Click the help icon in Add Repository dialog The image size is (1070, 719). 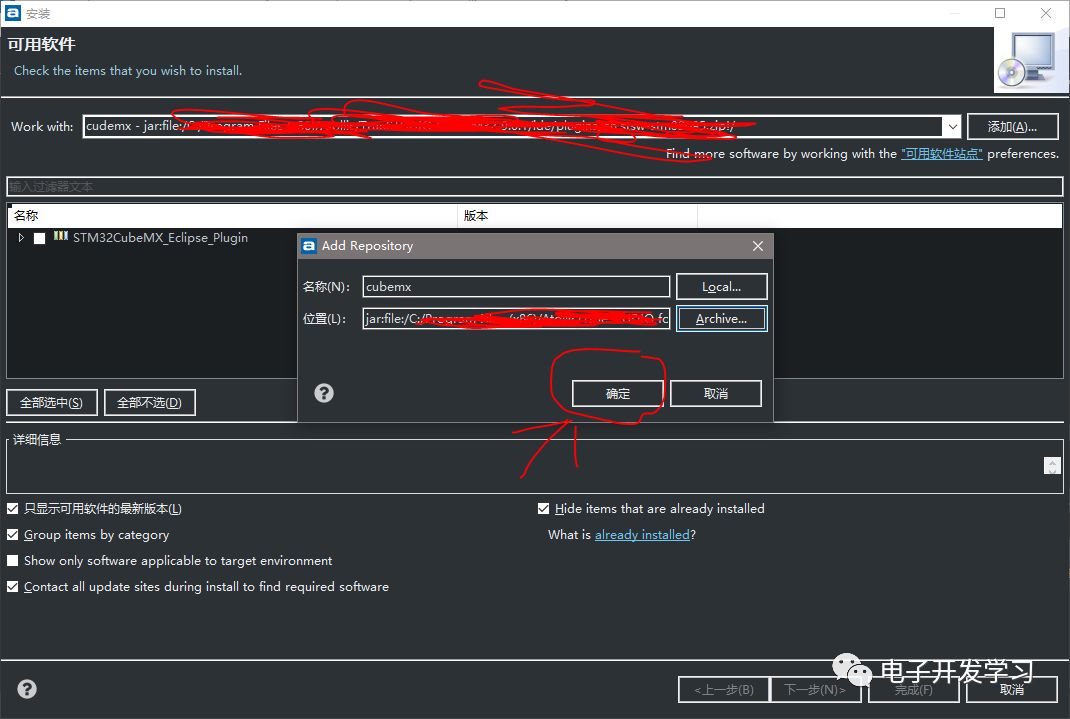point(324,393)
